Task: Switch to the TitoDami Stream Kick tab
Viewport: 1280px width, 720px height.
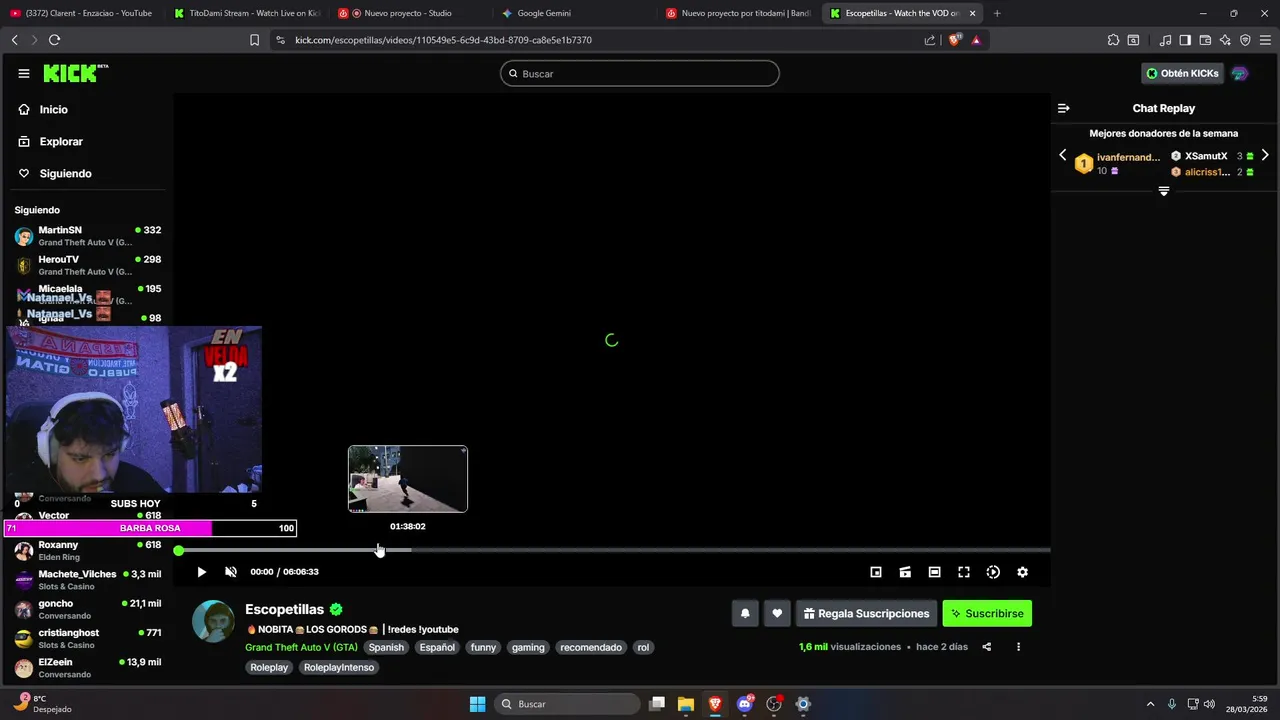Action: point(246,13)
